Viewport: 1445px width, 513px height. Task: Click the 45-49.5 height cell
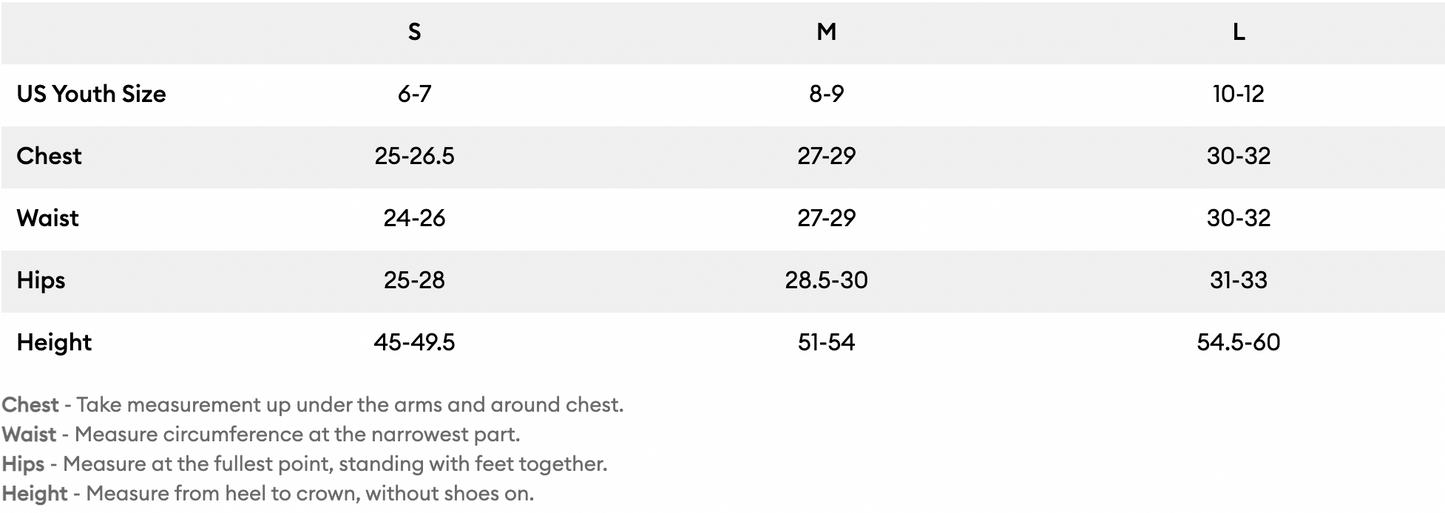tap(414, 342)
